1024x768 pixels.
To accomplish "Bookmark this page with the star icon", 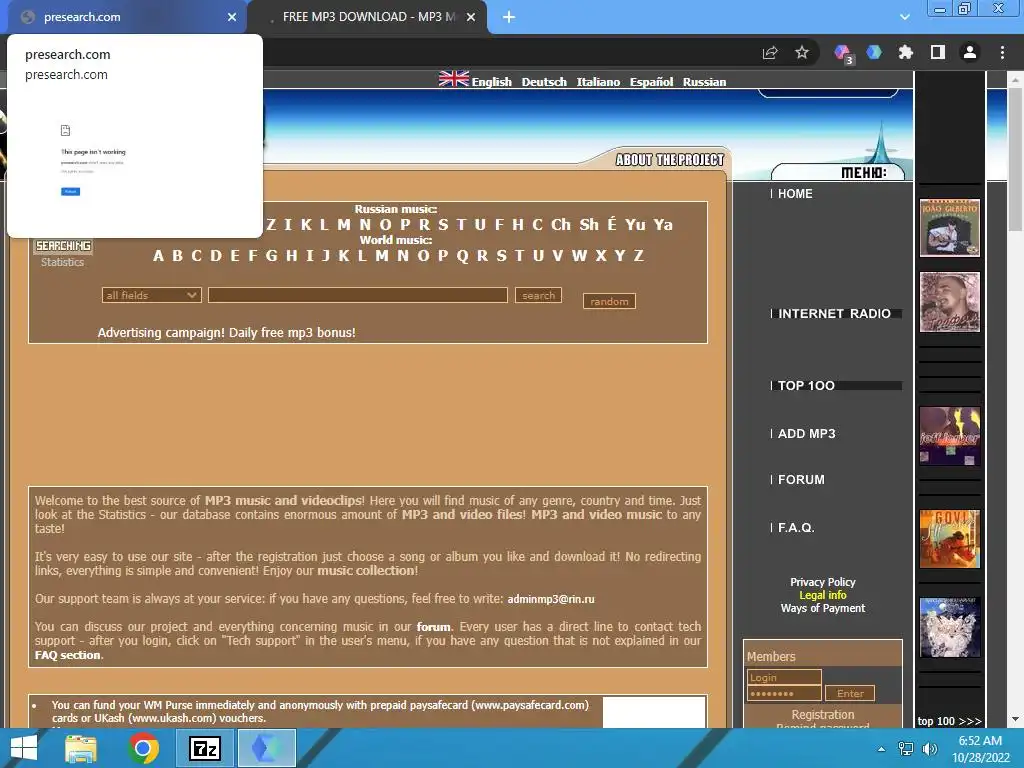I will pyautogui.click(x=802, y=53).
